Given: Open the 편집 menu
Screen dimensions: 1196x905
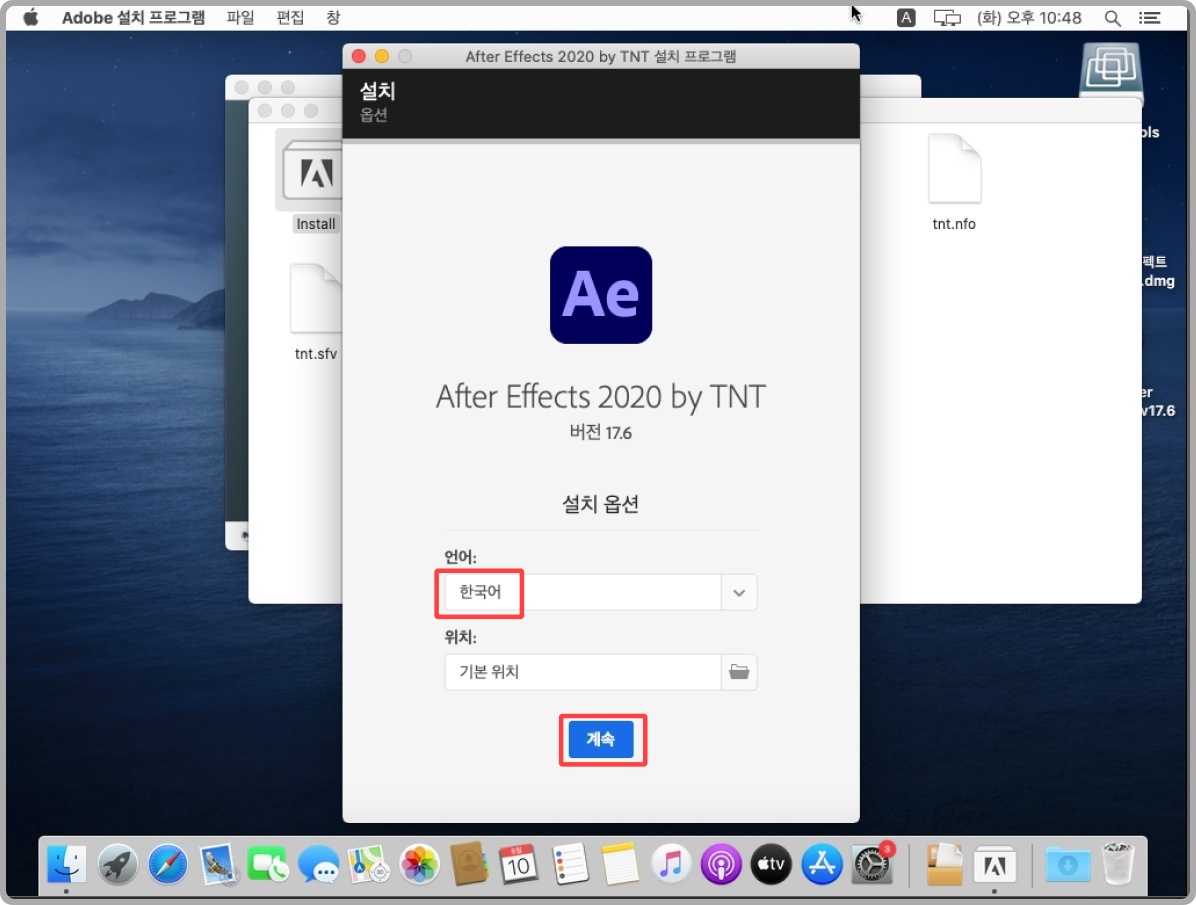Looking at the screenshot, I should (x=290, y=18).
